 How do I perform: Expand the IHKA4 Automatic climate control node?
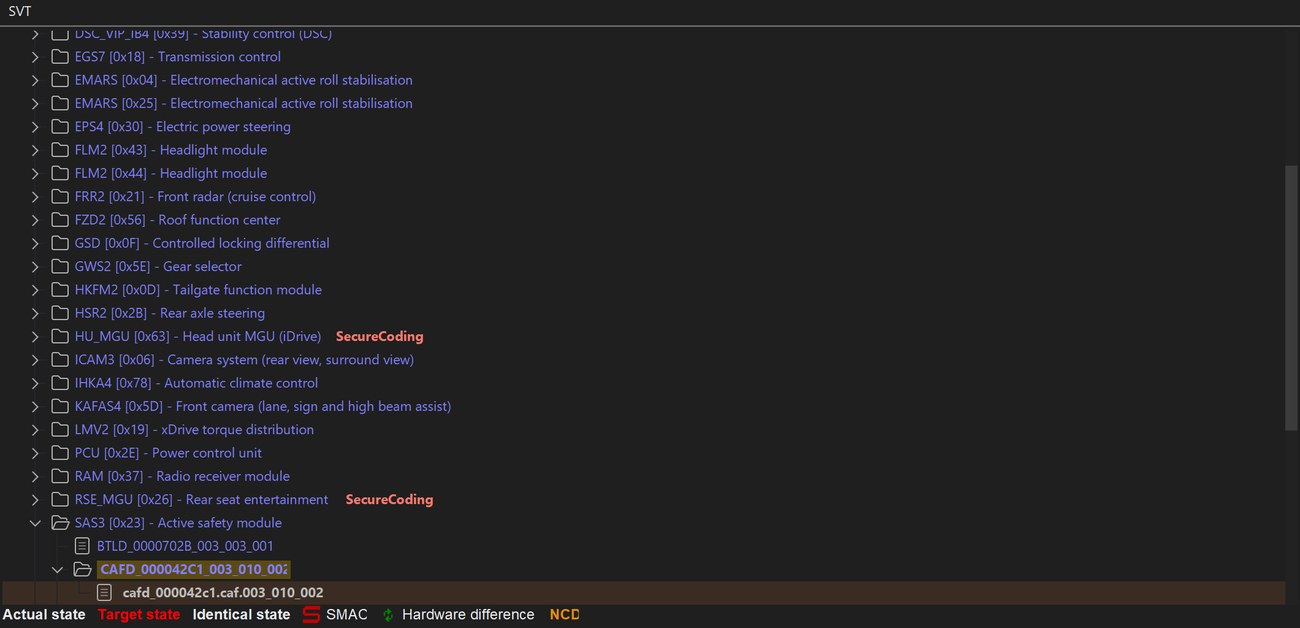(x=35, y=384)
